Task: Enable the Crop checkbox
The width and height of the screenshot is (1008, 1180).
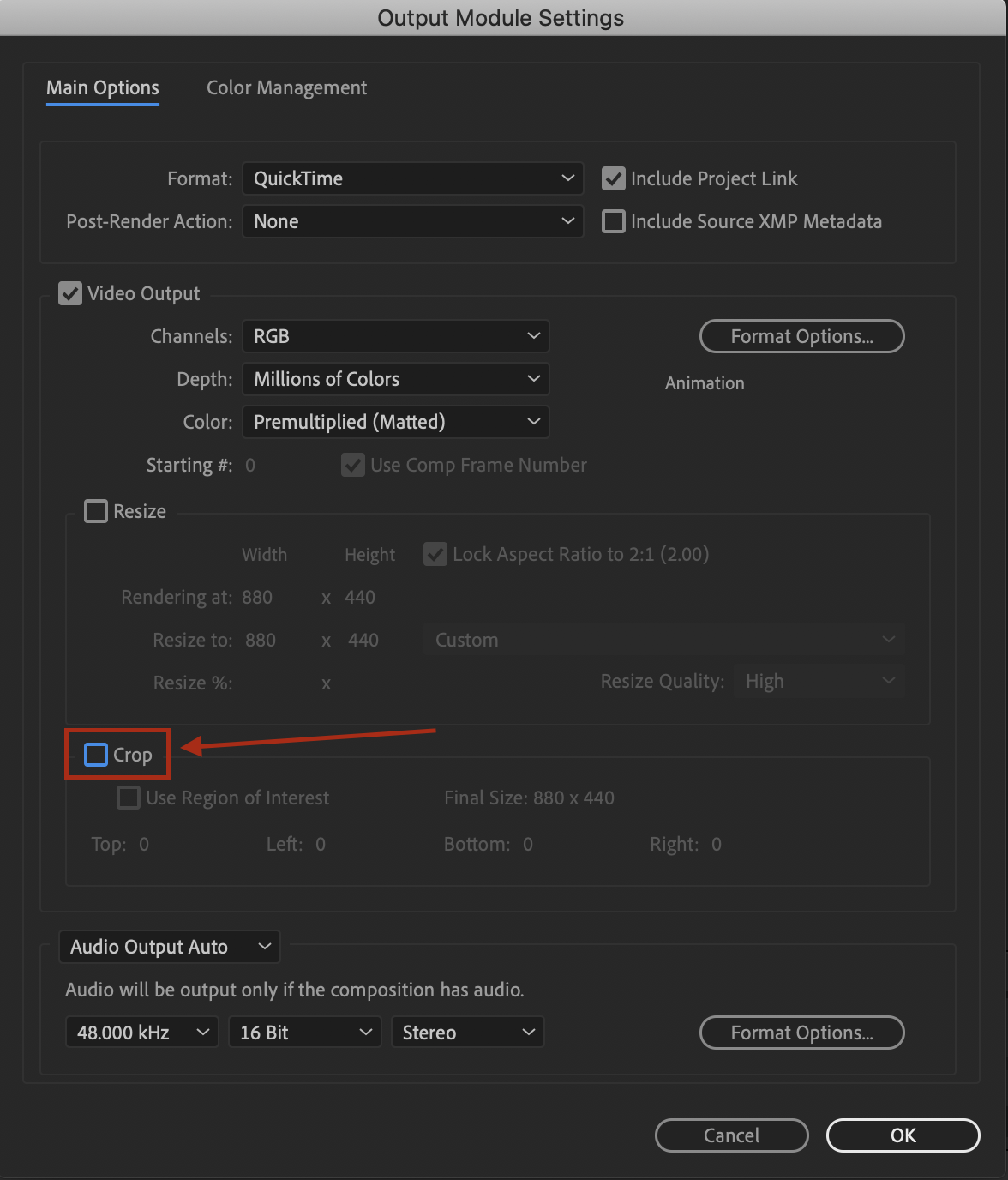Action: point(95,754)
